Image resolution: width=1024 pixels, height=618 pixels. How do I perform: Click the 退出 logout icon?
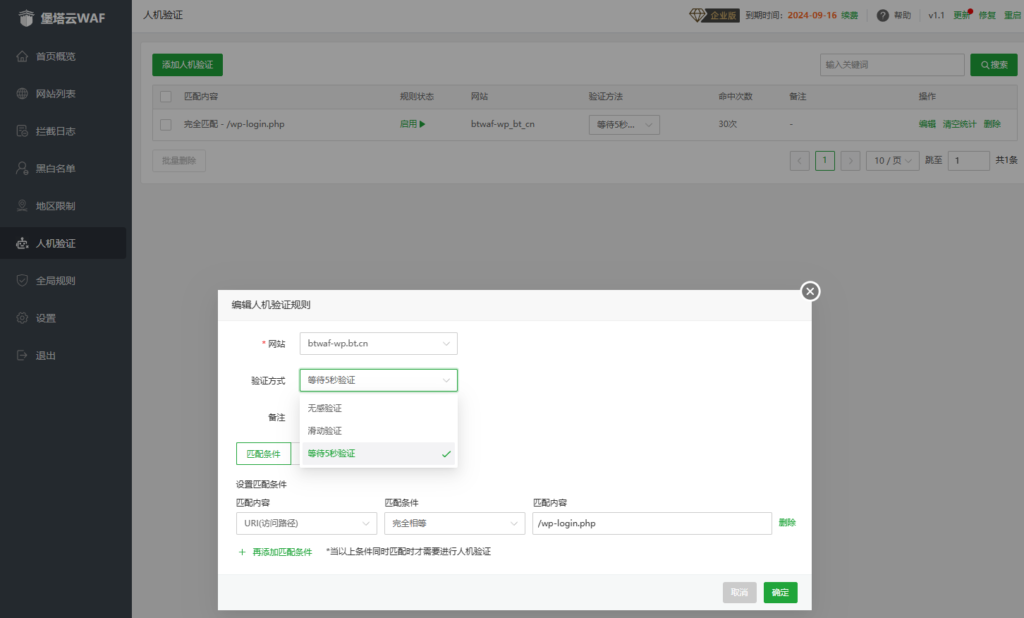[x=22, y=355]
